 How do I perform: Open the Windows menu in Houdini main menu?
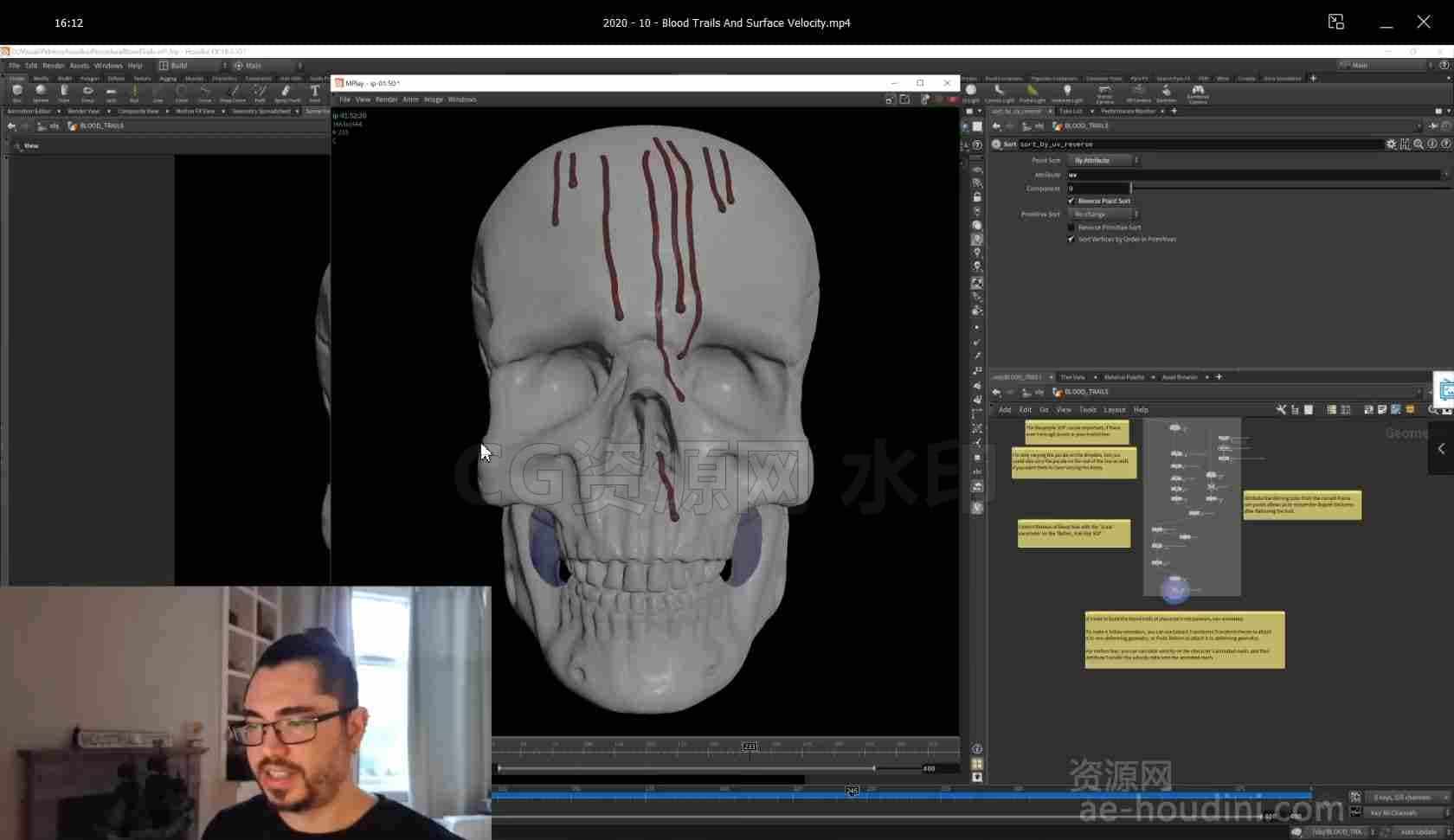[x=108, y=66]
